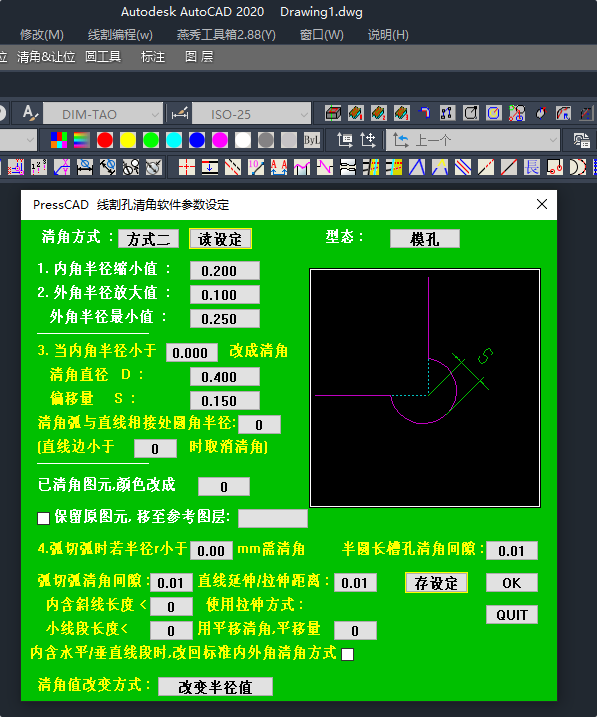
Task: Pick the cyan color swatch
Action: (174, 140)
